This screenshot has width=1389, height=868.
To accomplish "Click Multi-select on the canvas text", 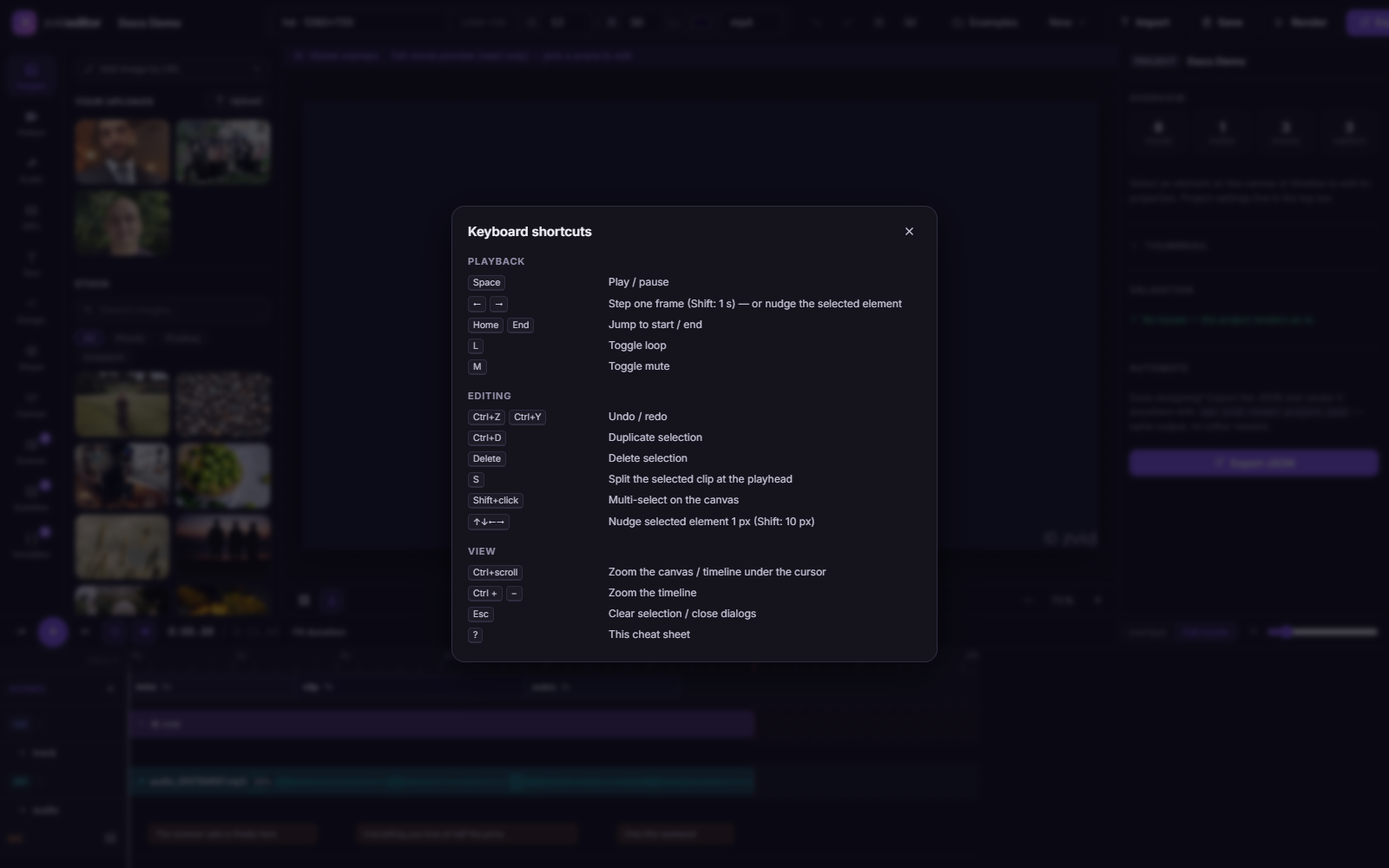I will tap(673, 500).
